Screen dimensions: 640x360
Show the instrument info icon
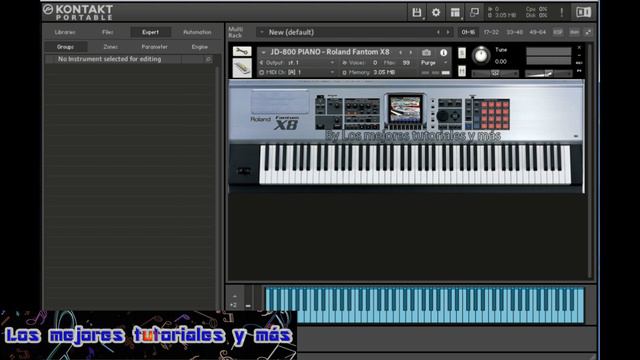(x=443, y=53)
